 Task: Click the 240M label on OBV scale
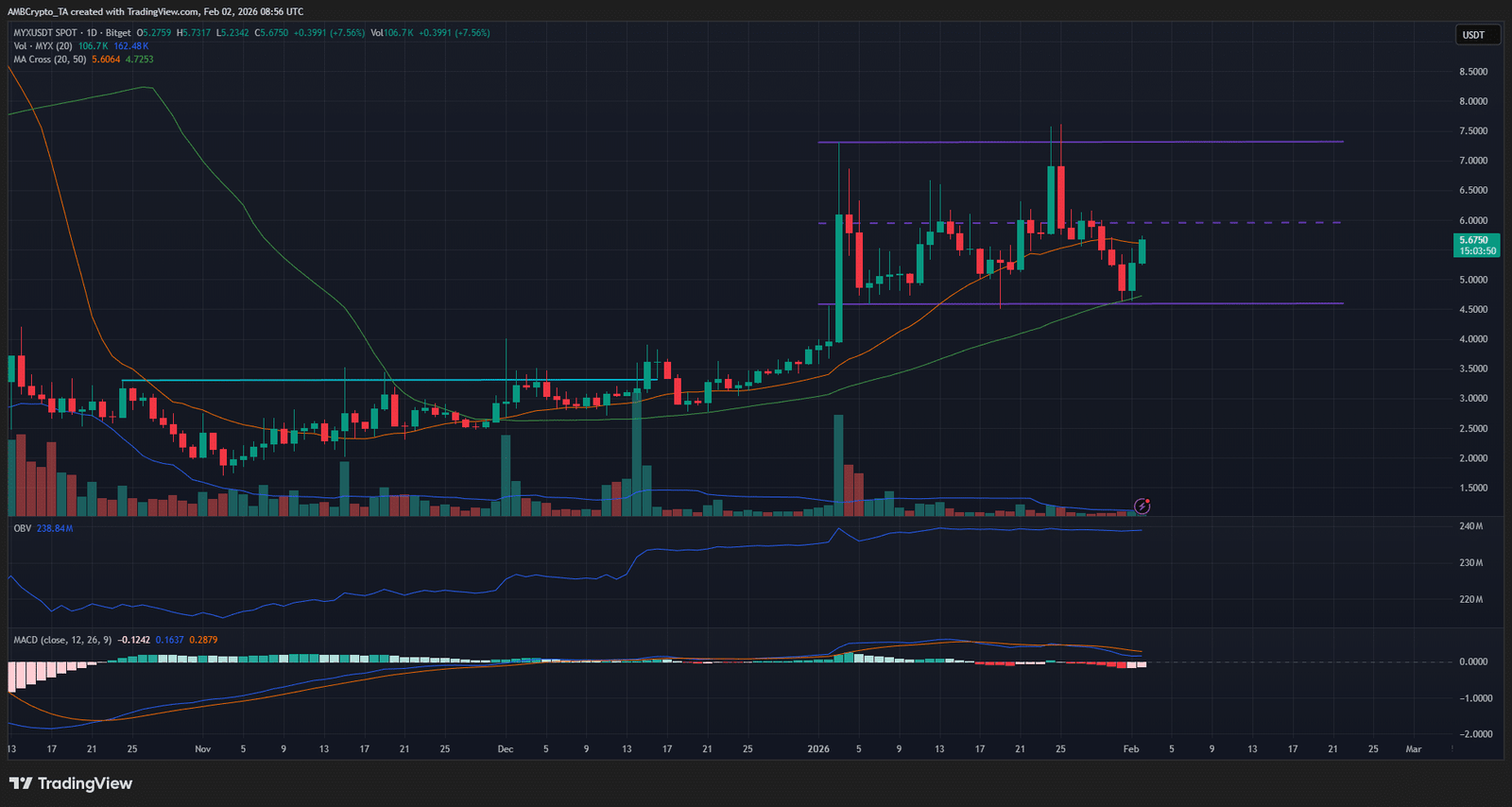1470,526
